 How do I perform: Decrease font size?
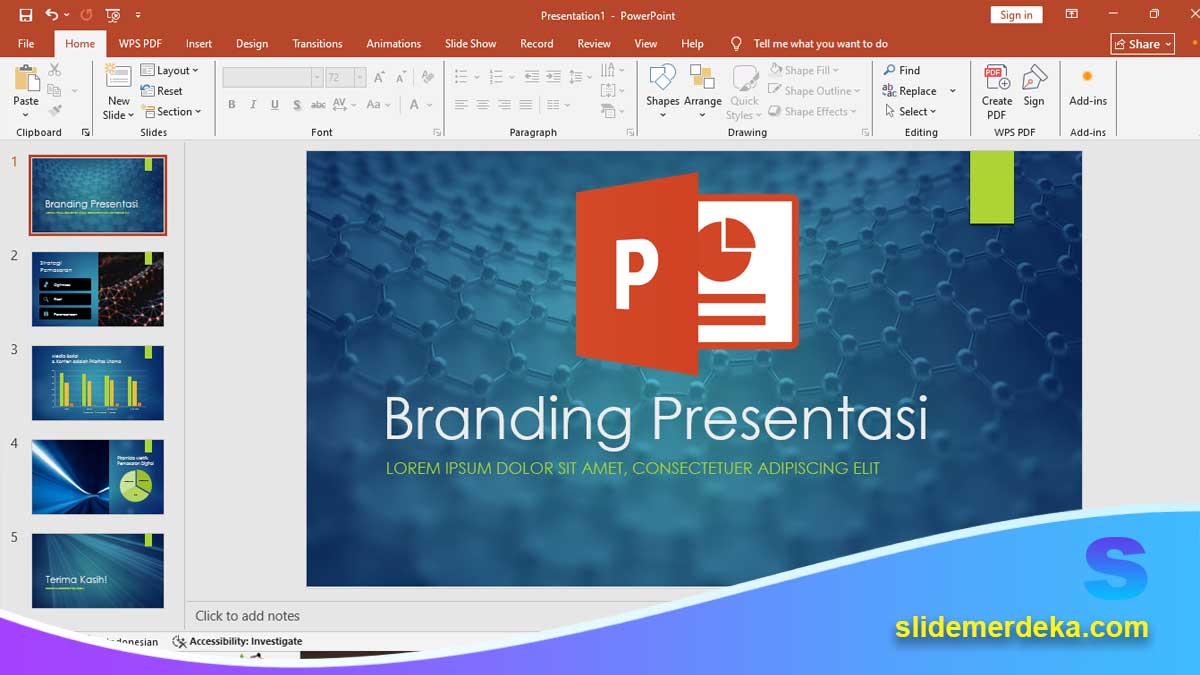coord(400,77)
